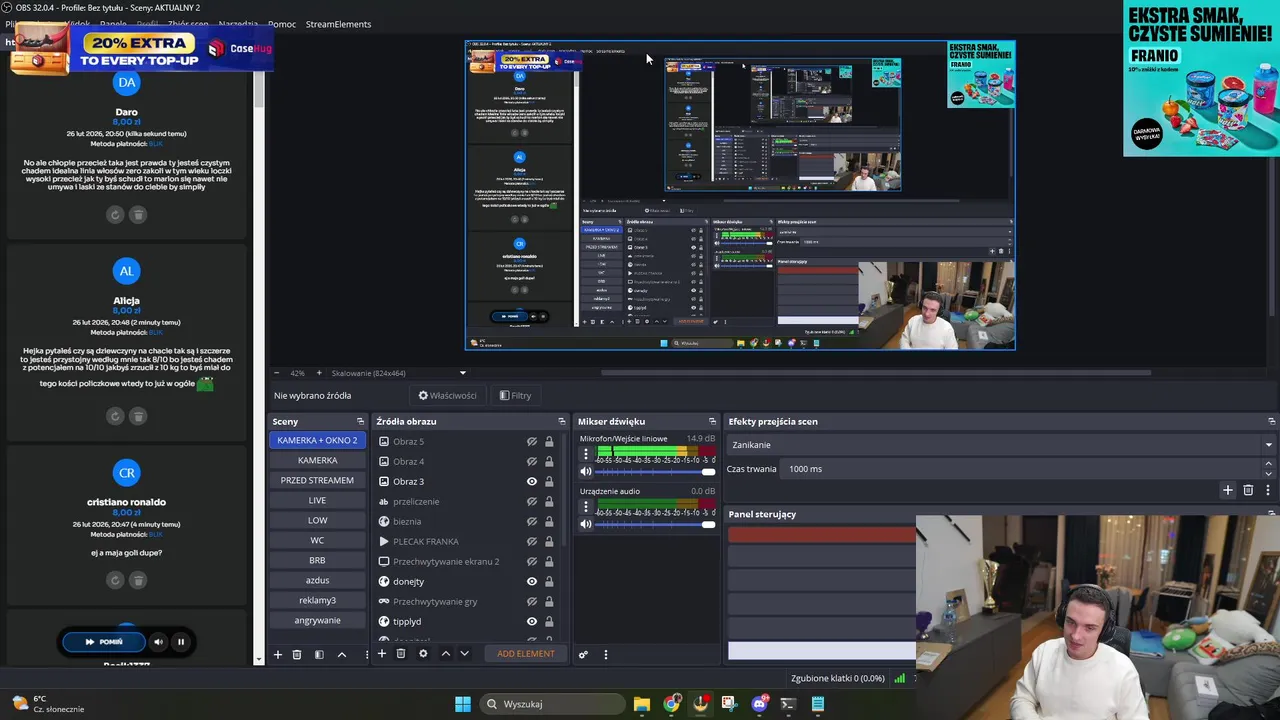The width and height of the screenshot is (1280, 720).
Task: Add a new scene with the plus icon
Action: pyautogui.click(x=278, y=655)
